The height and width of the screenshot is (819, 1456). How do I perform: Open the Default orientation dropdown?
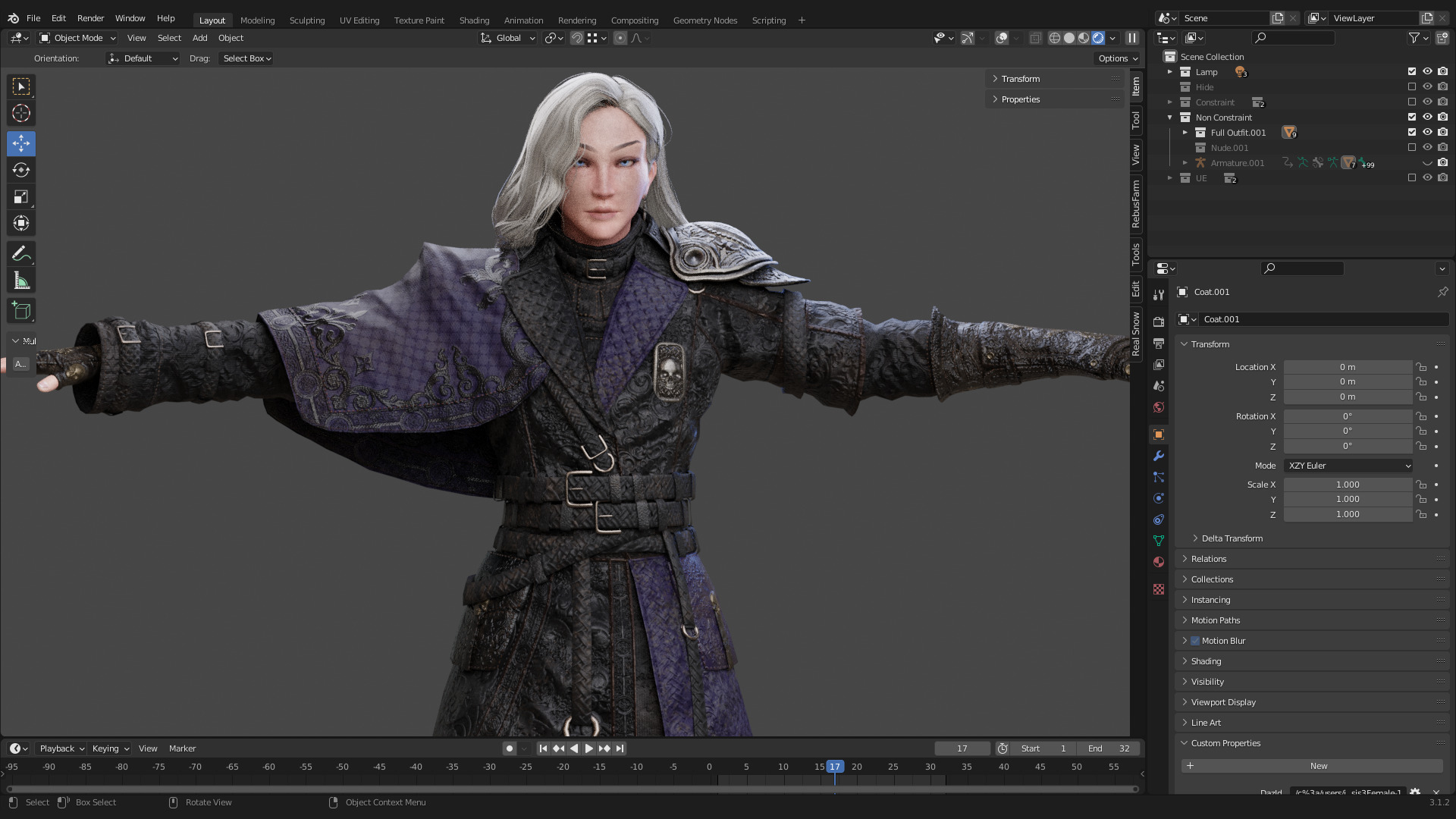143,58
